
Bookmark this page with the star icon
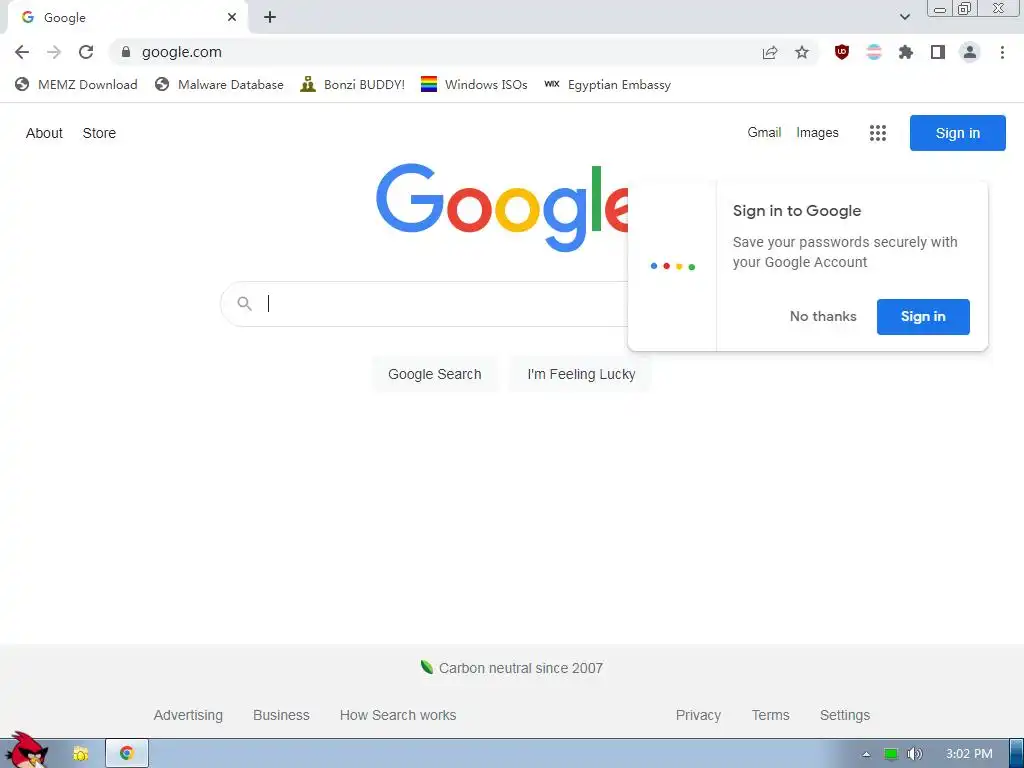(x=802, y=52)
